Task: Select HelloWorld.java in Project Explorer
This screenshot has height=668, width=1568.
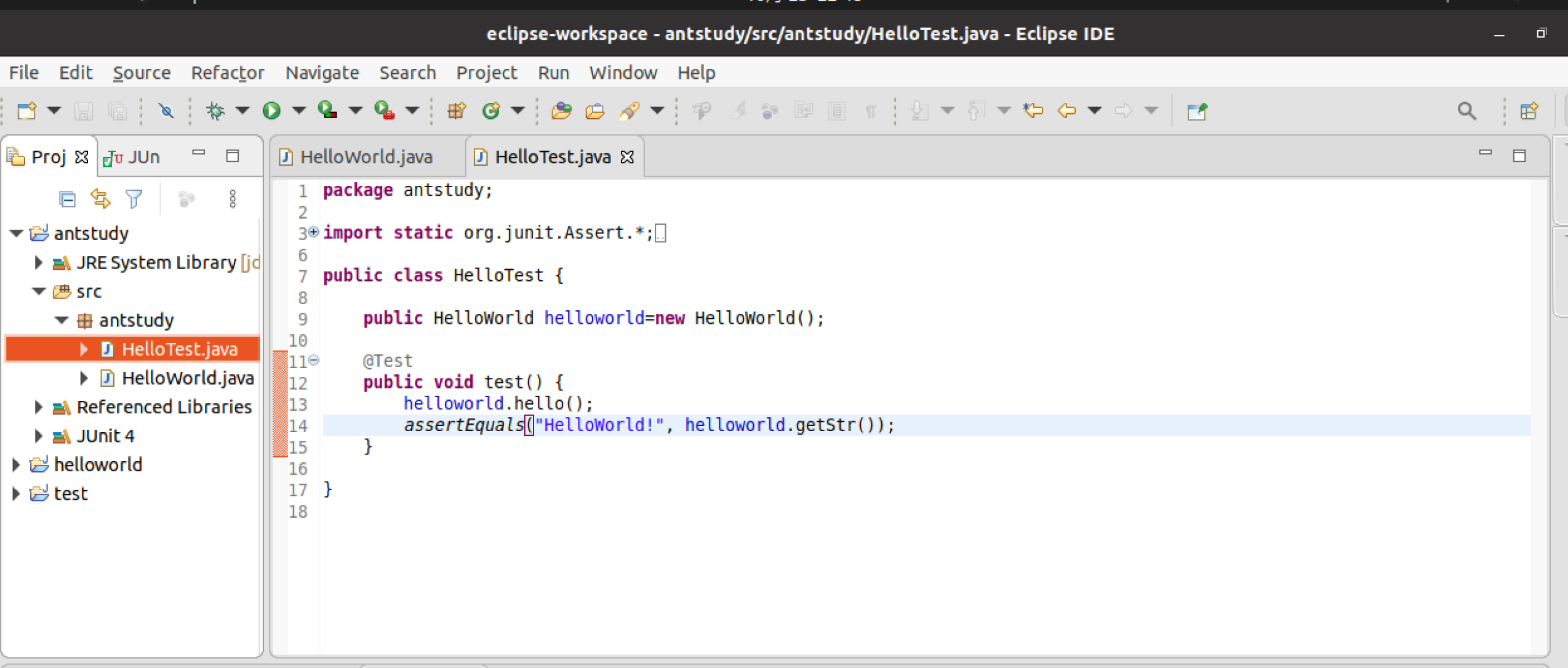Action: (188, 378)
